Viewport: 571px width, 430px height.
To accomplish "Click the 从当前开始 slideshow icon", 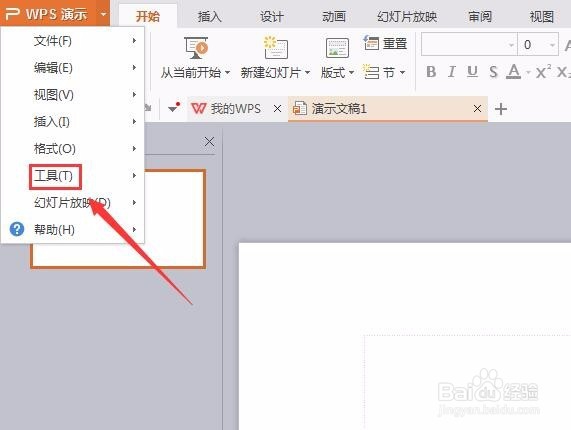I will 196,48.
